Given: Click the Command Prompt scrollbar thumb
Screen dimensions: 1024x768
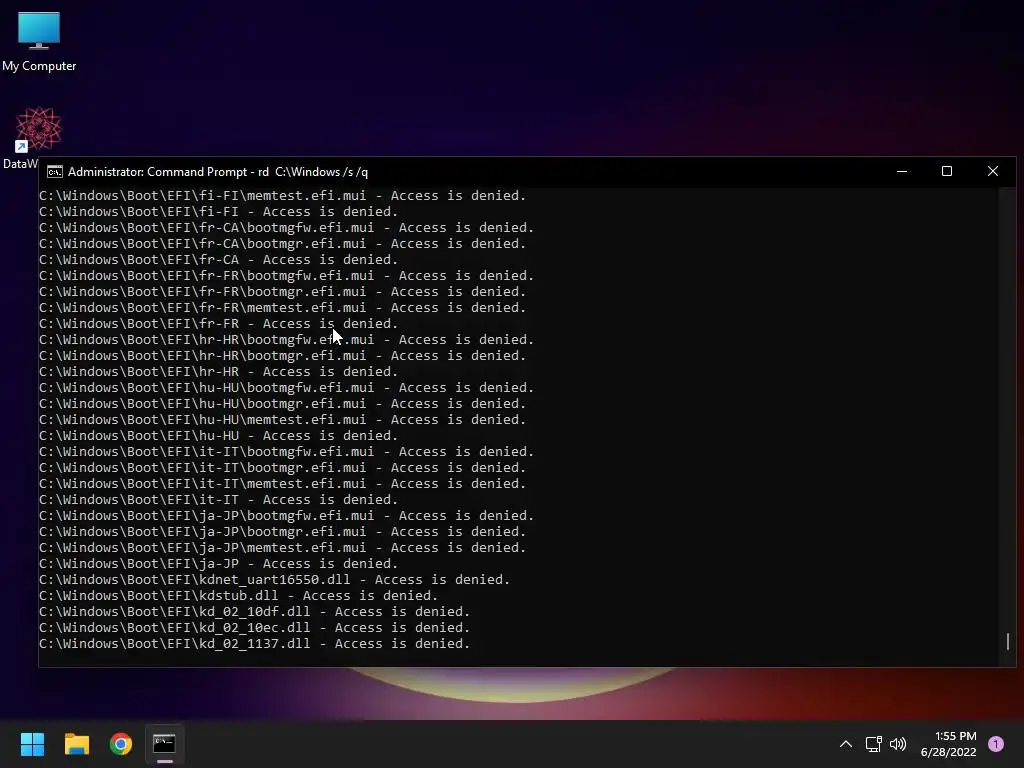Looking at the screenshot, I should (1008, 641).
